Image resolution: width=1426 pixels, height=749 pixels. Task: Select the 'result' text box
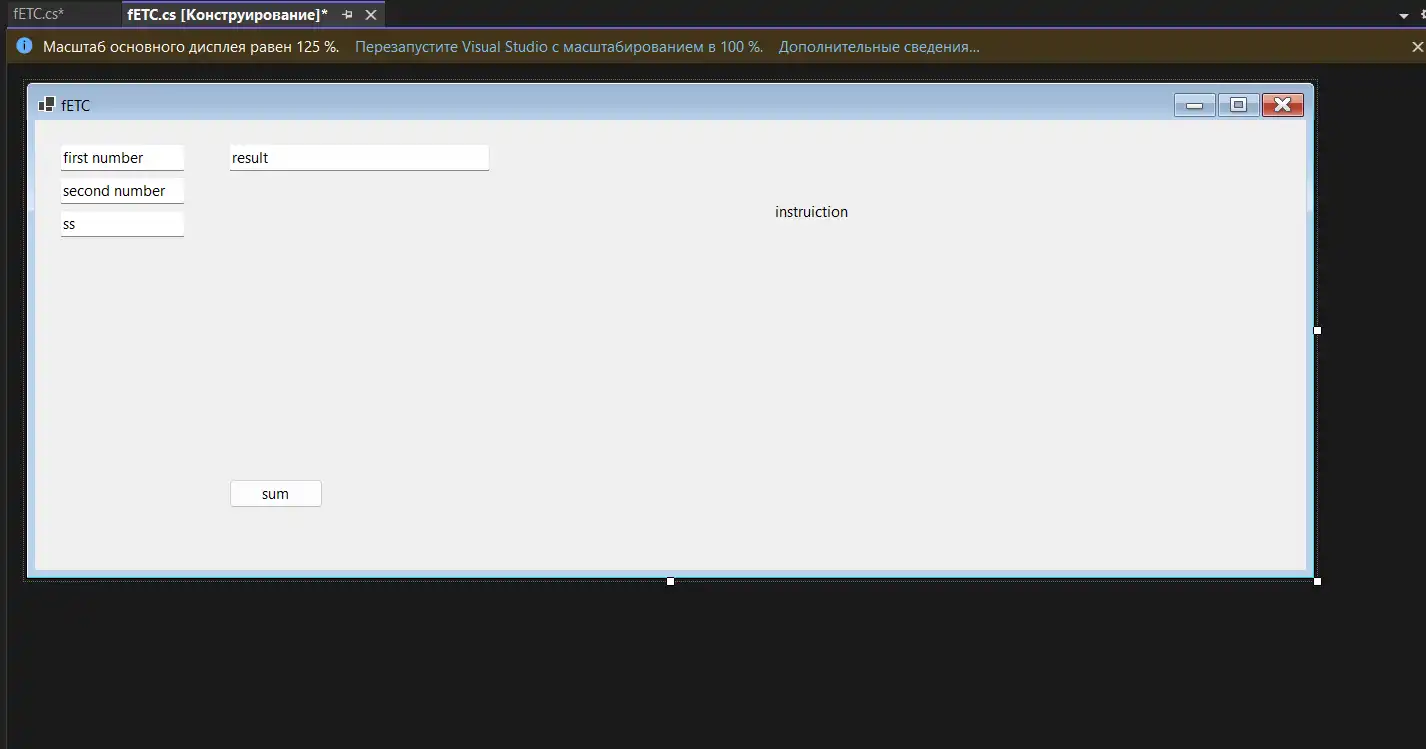click(x=359, y=158)
